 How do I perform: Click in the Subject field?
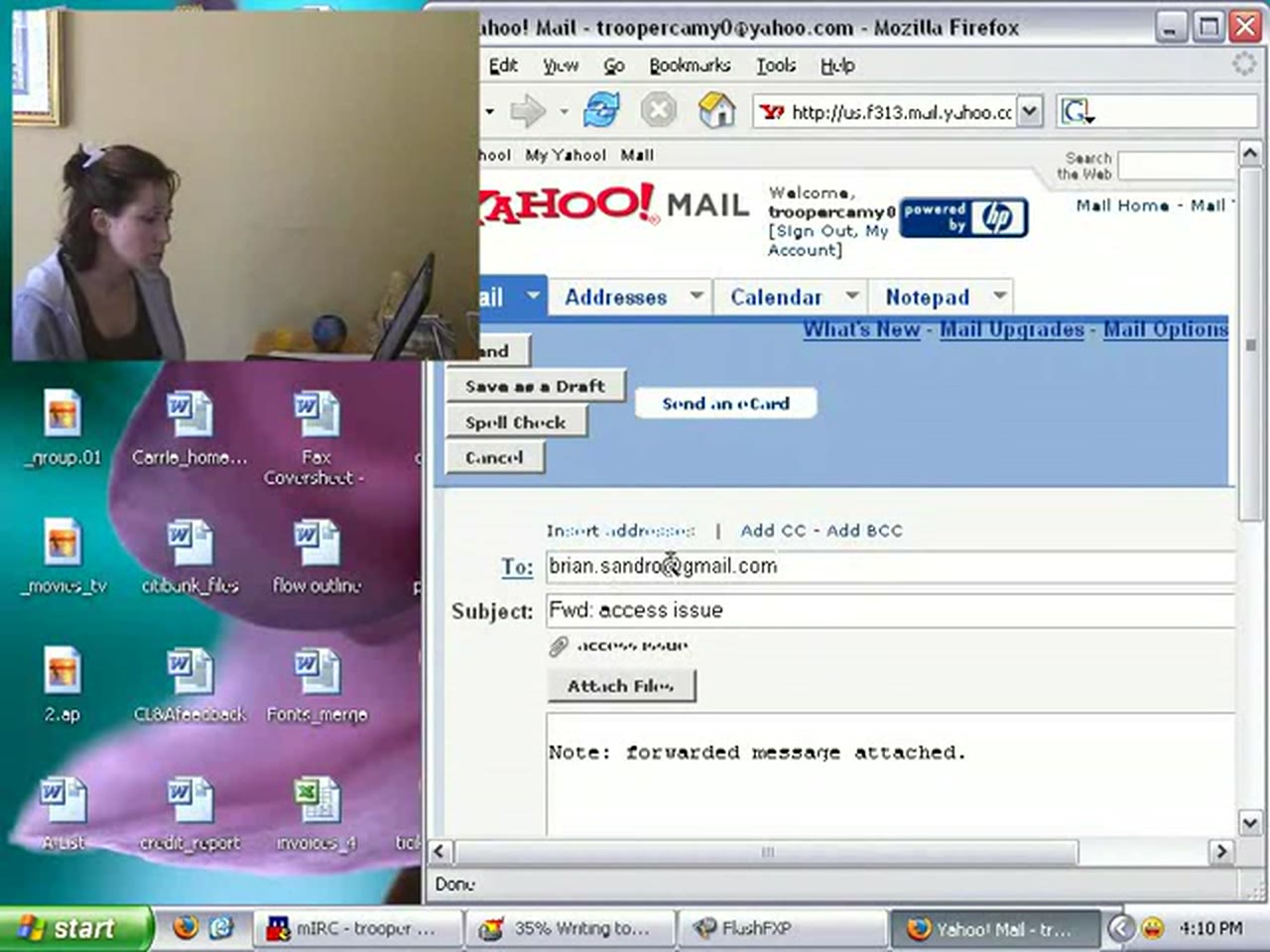click(890, 610)
